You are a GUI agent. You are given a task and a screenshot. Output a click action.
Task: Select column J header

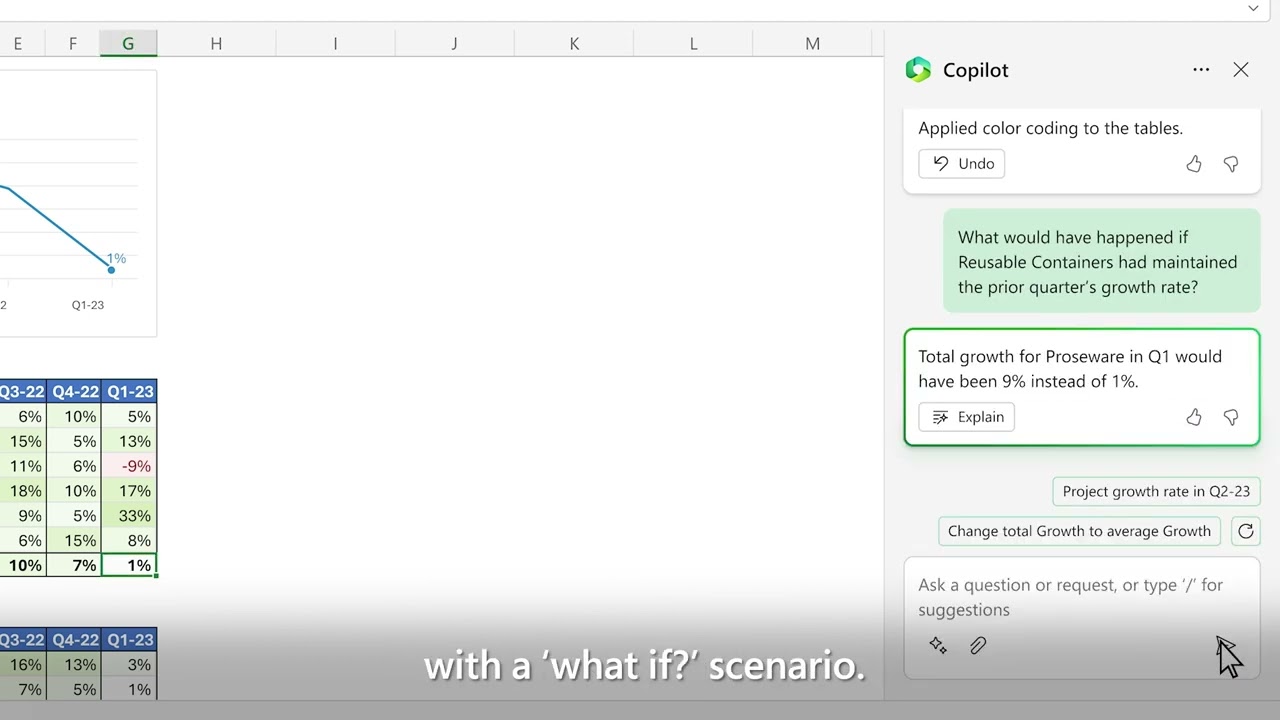(x=454, y=44)
